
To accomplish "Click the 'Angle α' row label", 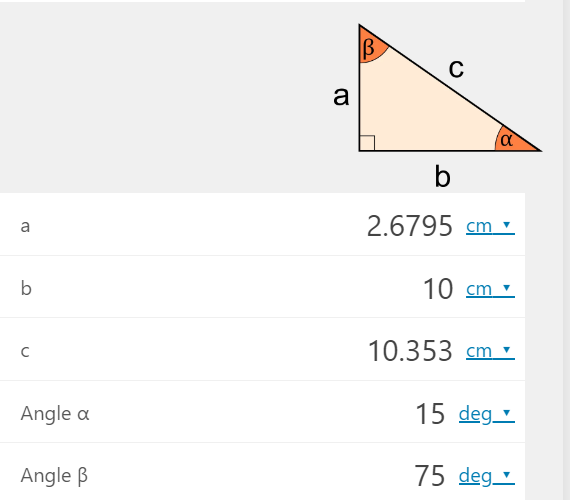I will 55,414.
